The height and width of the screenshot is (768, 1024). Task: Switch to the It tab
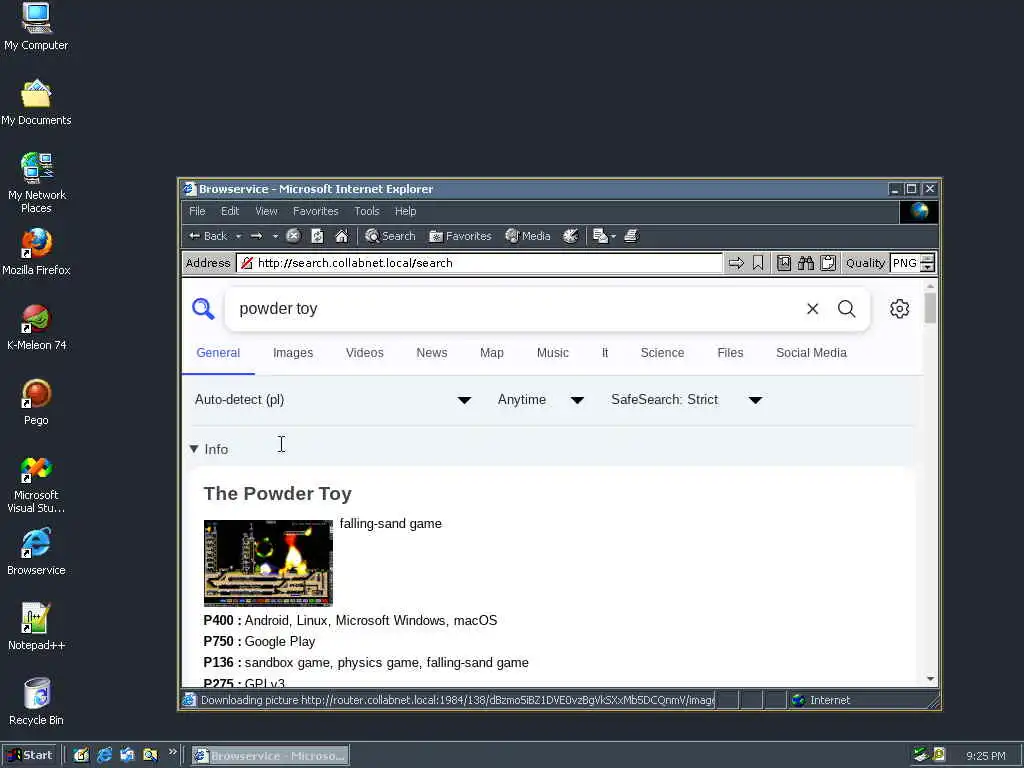(605, 353)
